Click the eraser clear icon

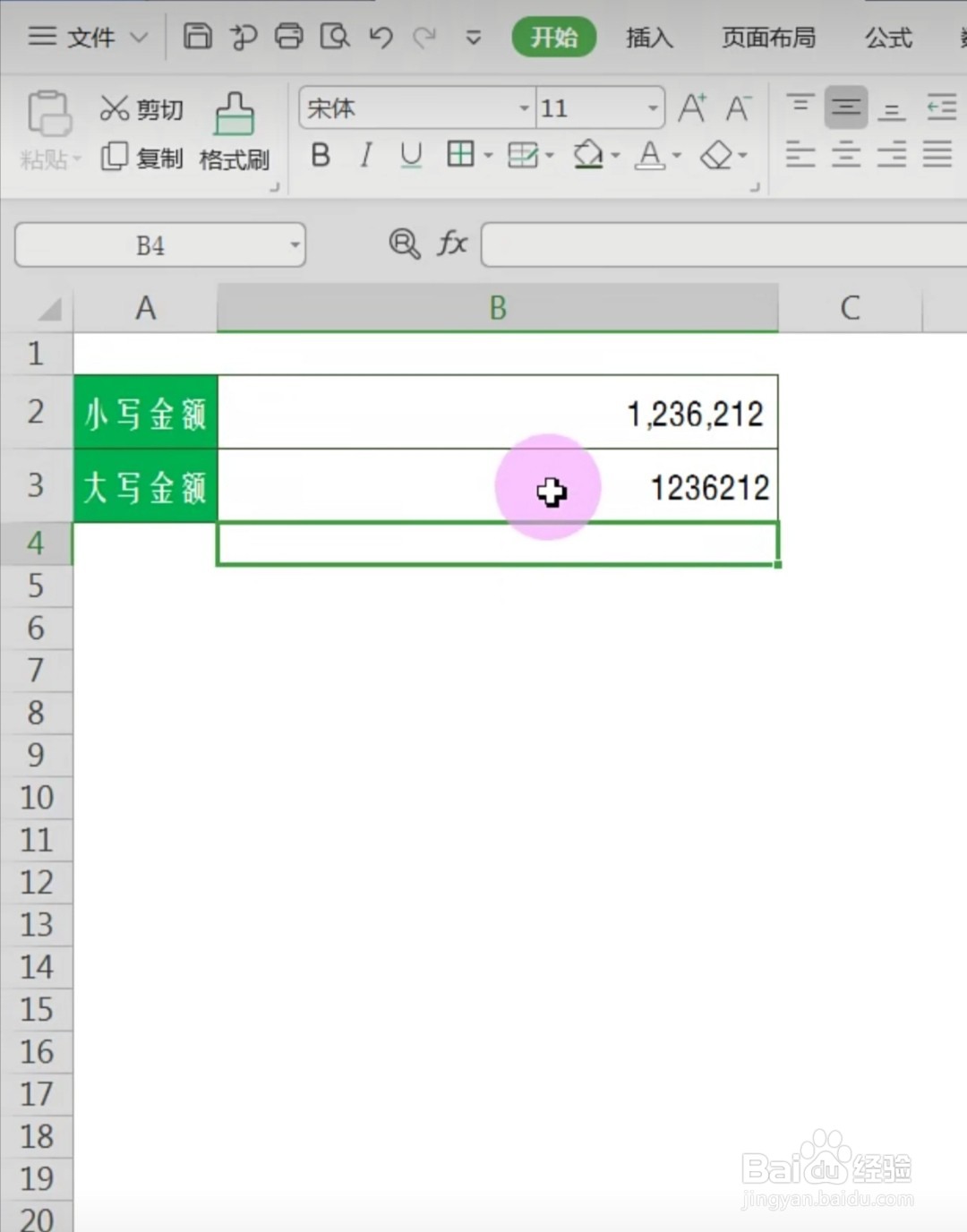tap(716, 156)
